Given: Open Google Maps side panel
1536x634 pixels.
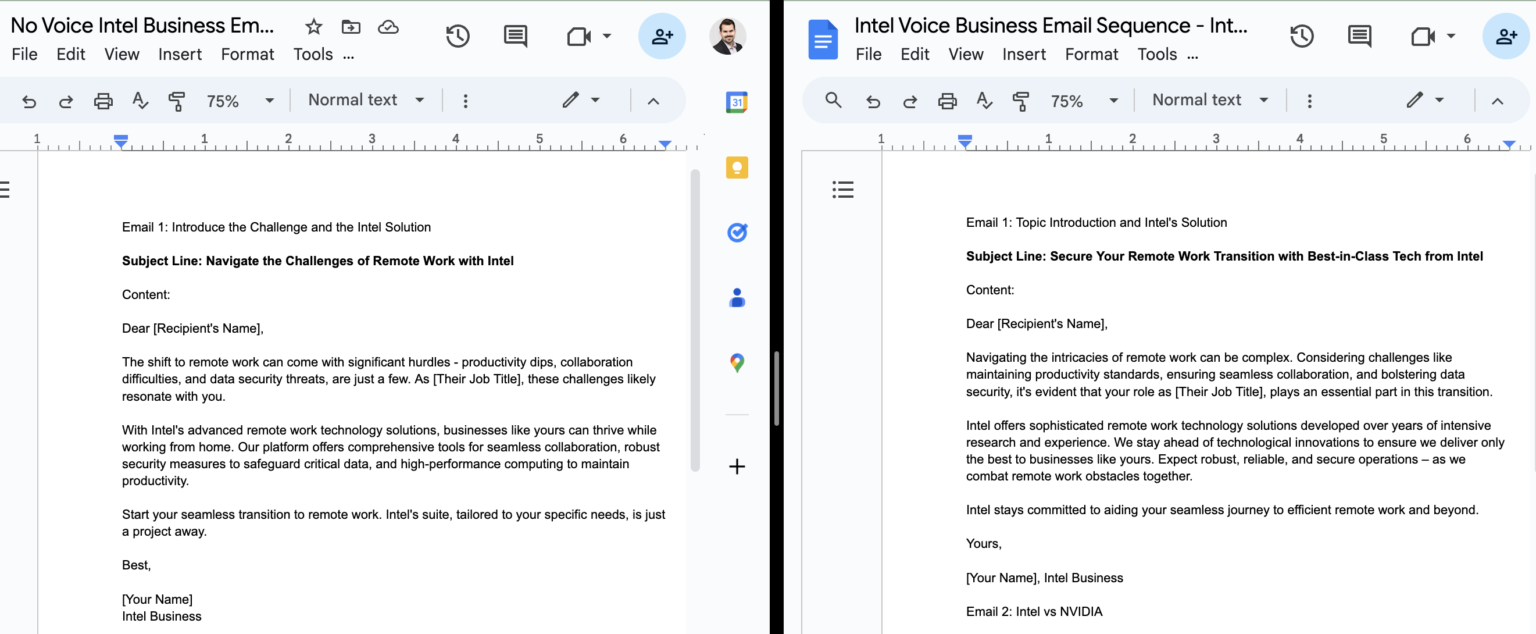Looking at the screenshot, I should tap(737, 362).
